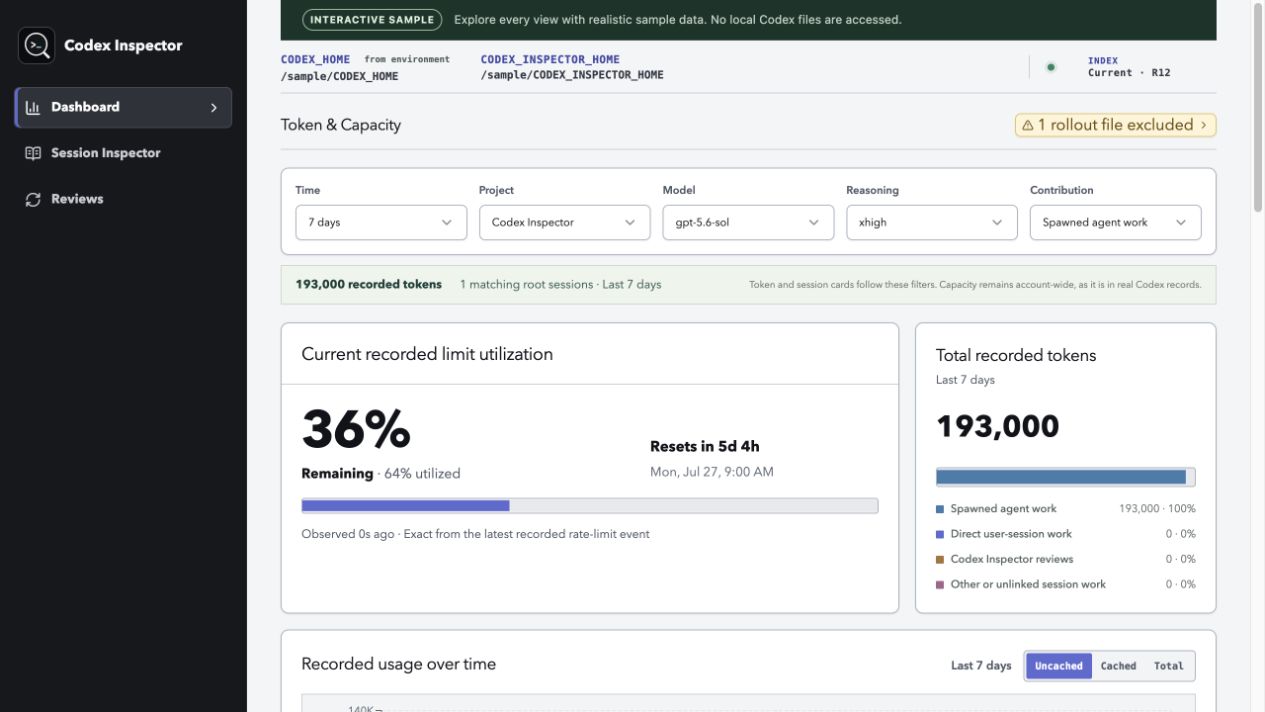Click the Codex Inspector logo icon
1265x712 pixels.
point(37,45)
